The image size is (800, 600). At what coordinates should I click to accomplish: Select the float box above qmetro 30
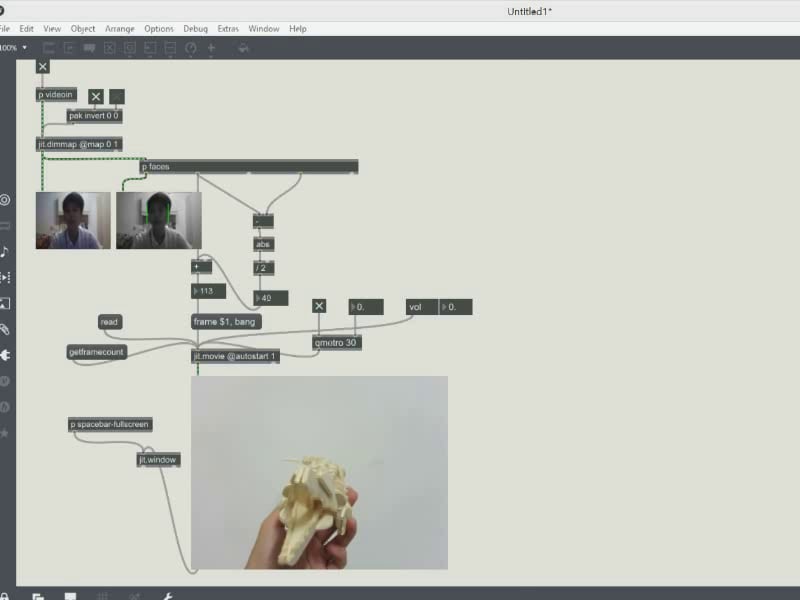pos(366,307)
